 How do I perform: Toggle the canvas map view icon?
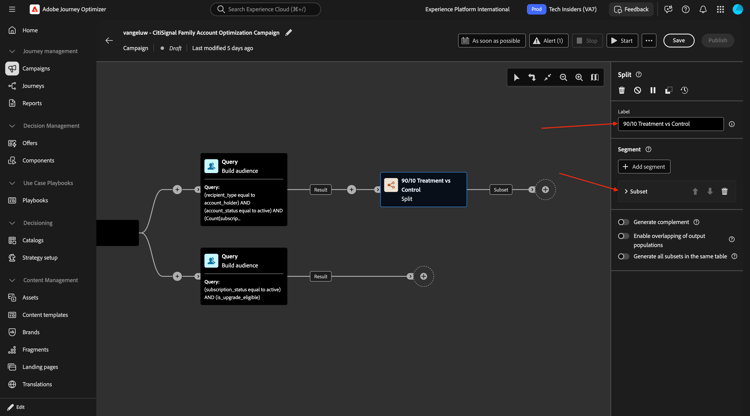coord(595,77)
